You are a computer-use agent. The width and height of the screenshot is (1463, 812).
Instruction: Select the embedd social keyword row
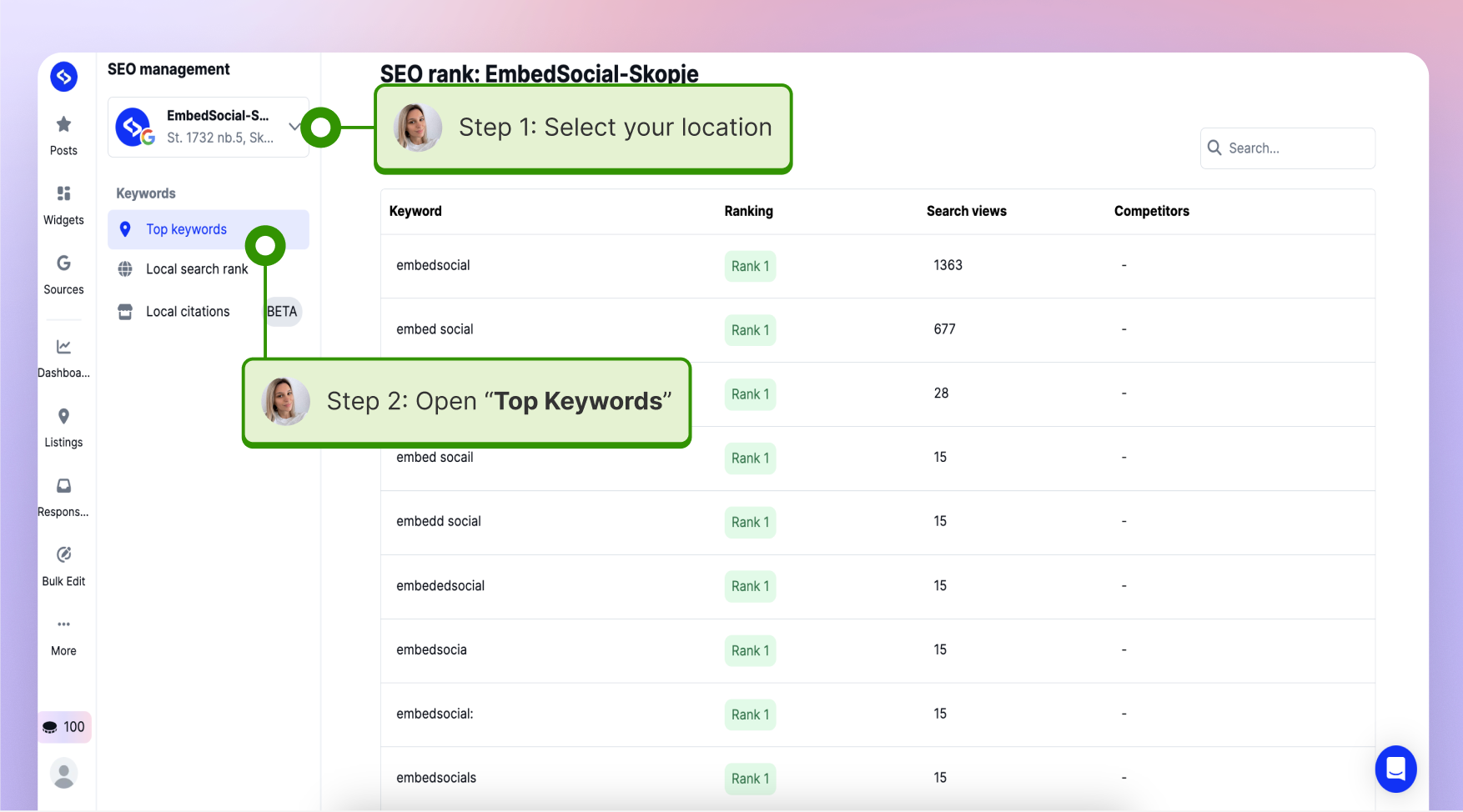point(877,523)
